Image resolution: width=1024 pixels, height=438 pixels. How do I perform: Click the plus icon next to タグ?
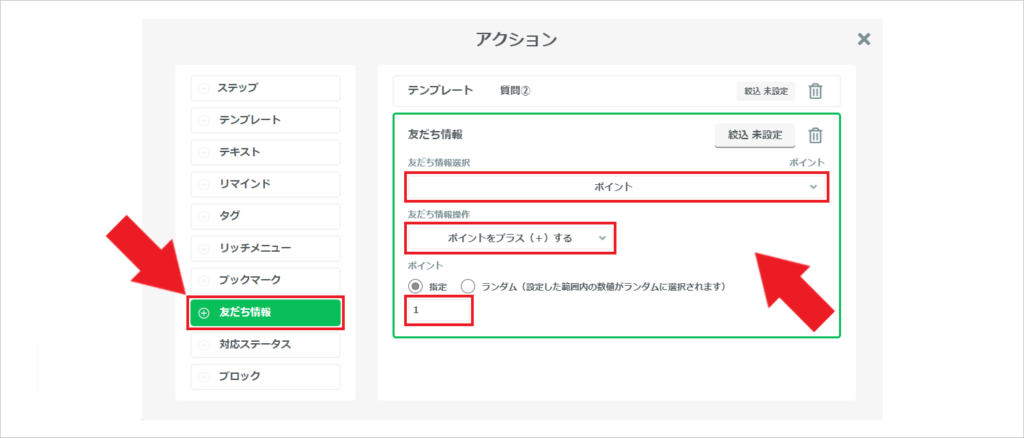pos(204,216)
